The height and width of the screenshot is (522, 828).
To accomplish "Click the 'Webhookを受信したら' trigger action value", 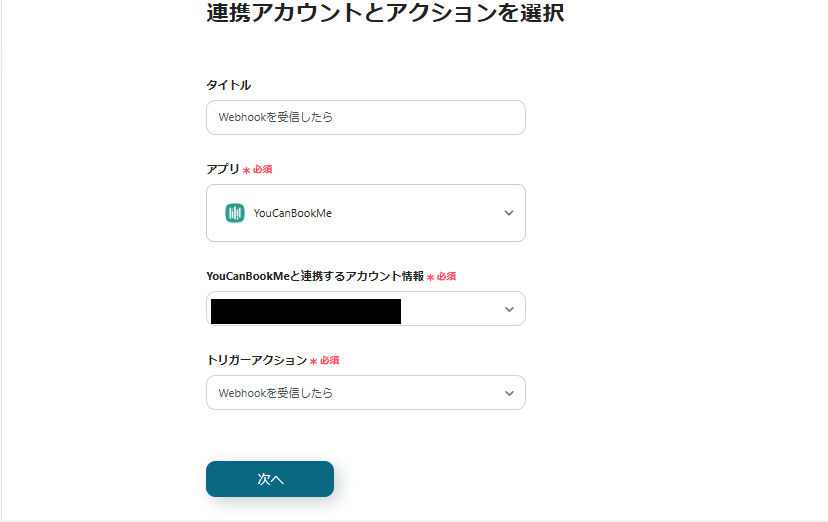I will point(276,393).
